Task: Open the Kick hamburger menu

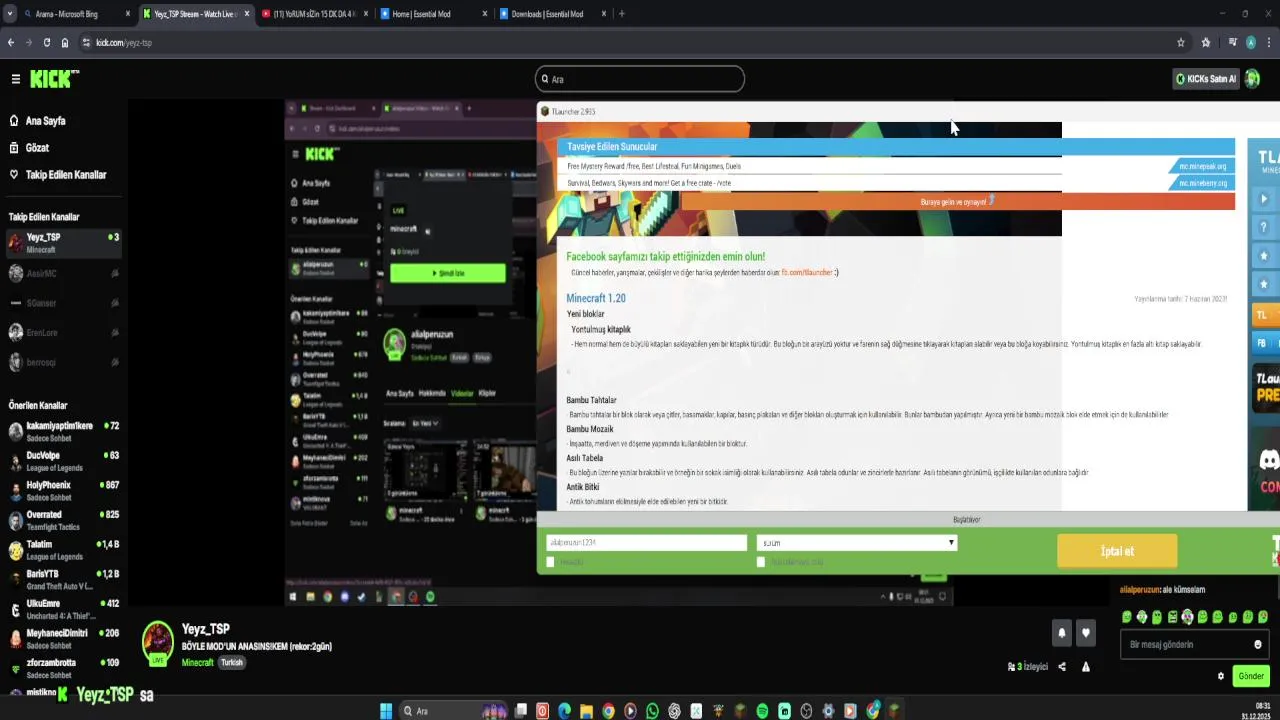Action: (15, 79)
